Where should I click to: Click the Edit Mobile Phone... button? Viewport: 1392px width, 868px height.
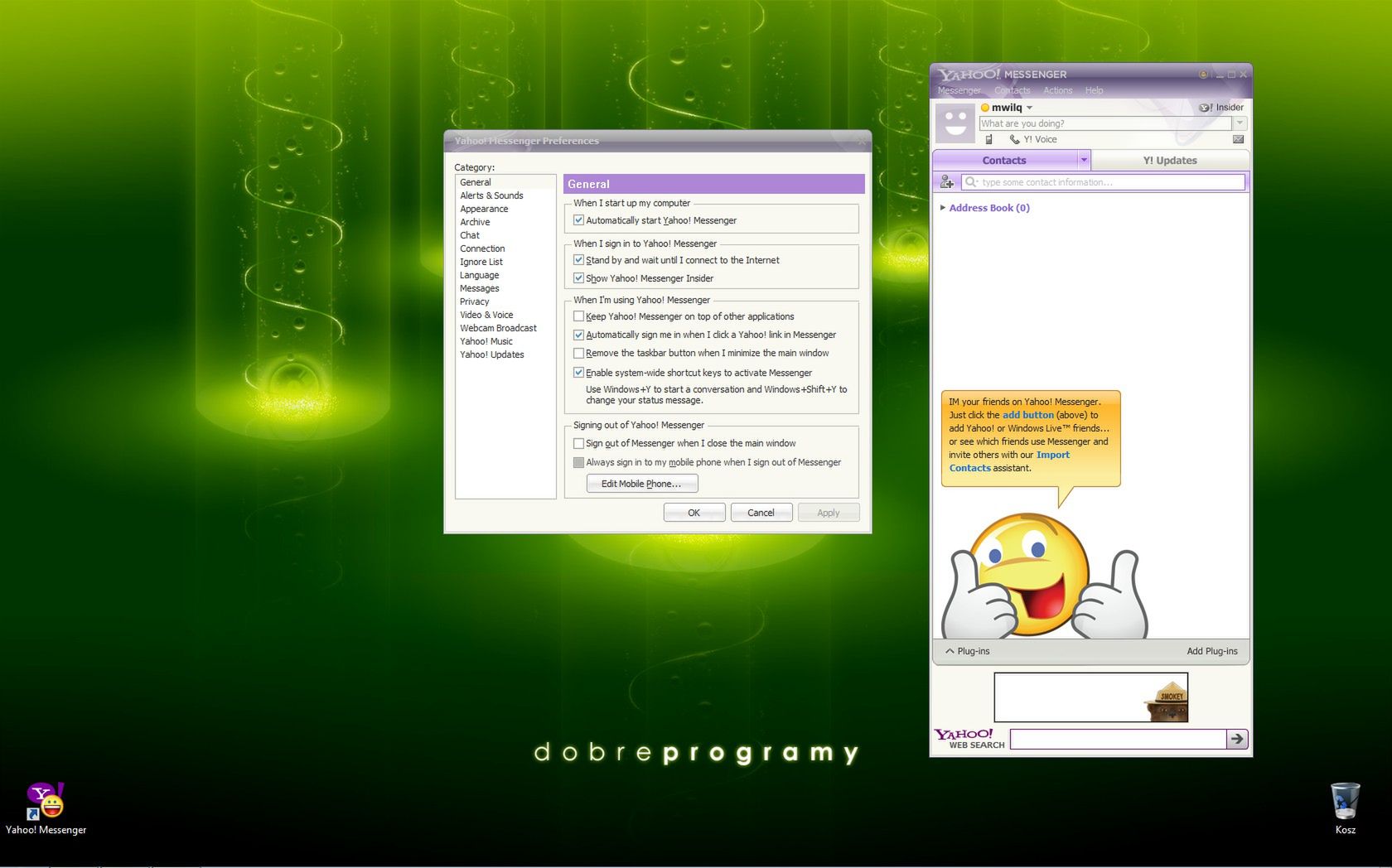point(641,484)
